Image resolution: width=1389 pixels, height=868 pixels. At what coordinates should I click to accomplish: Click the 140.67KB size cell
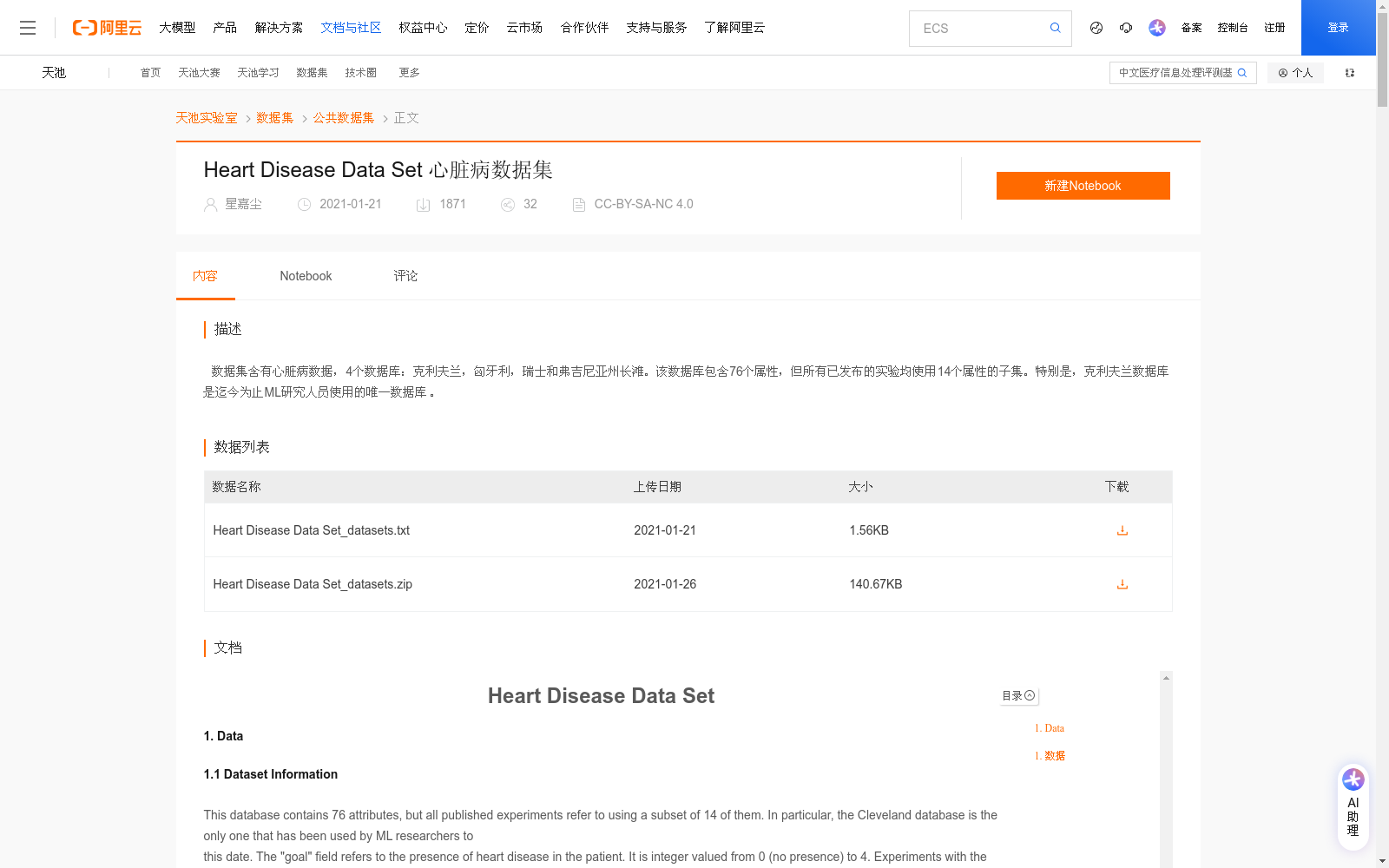tap(875, 584)
